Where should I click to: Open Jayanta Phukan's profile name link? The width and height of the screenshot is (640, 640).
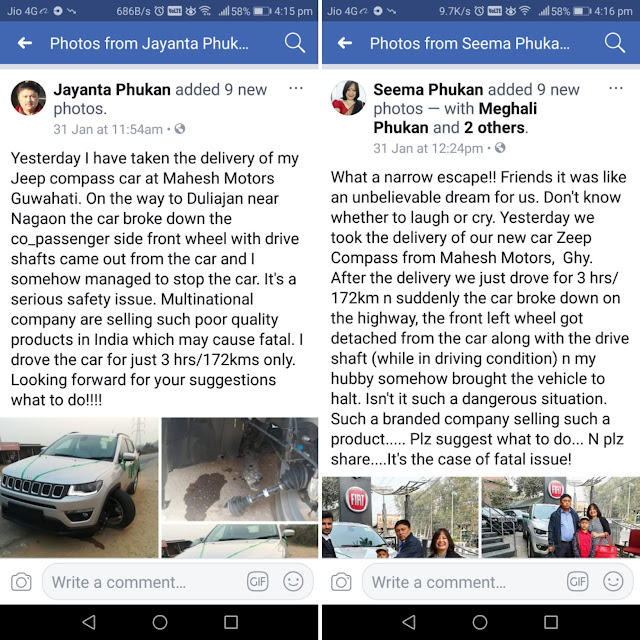coord(112,89)
